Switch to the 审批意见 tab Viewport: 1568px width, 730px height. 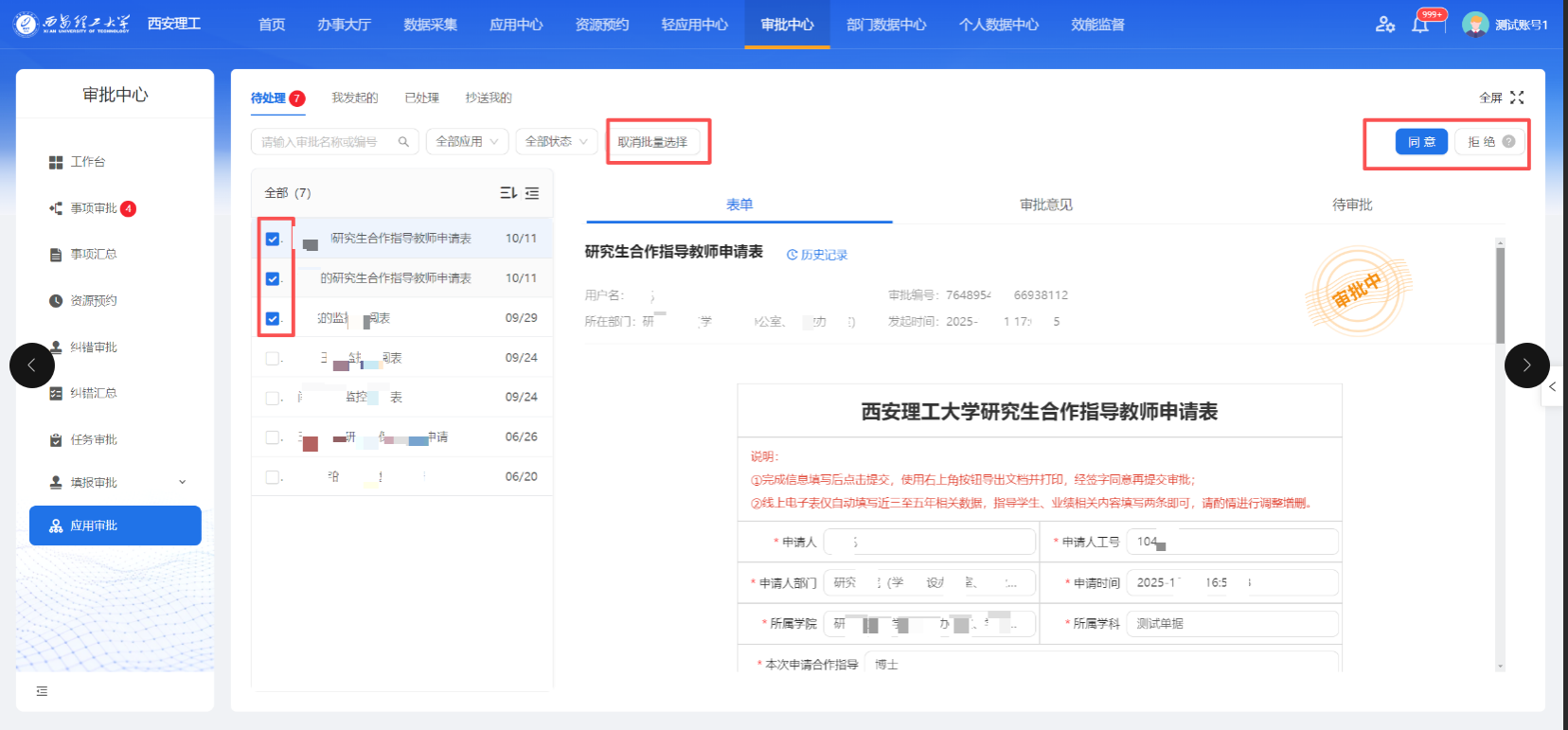(x=1045, y=205)
